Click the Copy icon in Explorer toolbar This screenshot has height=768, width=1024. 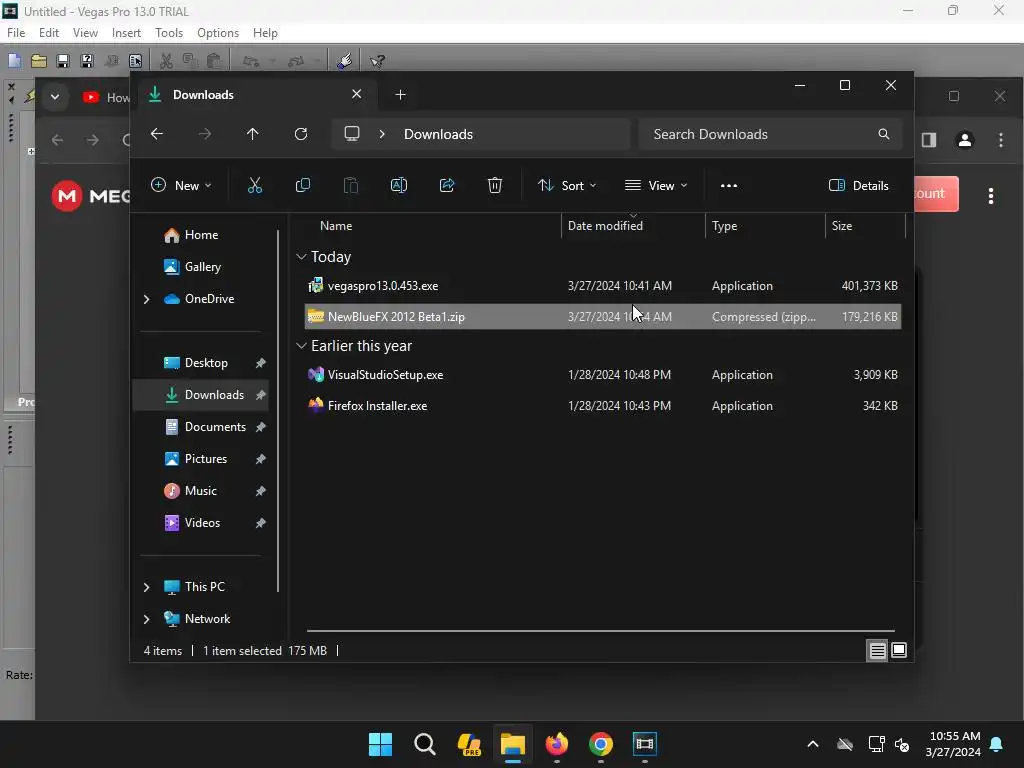click(x=302, y=185)
